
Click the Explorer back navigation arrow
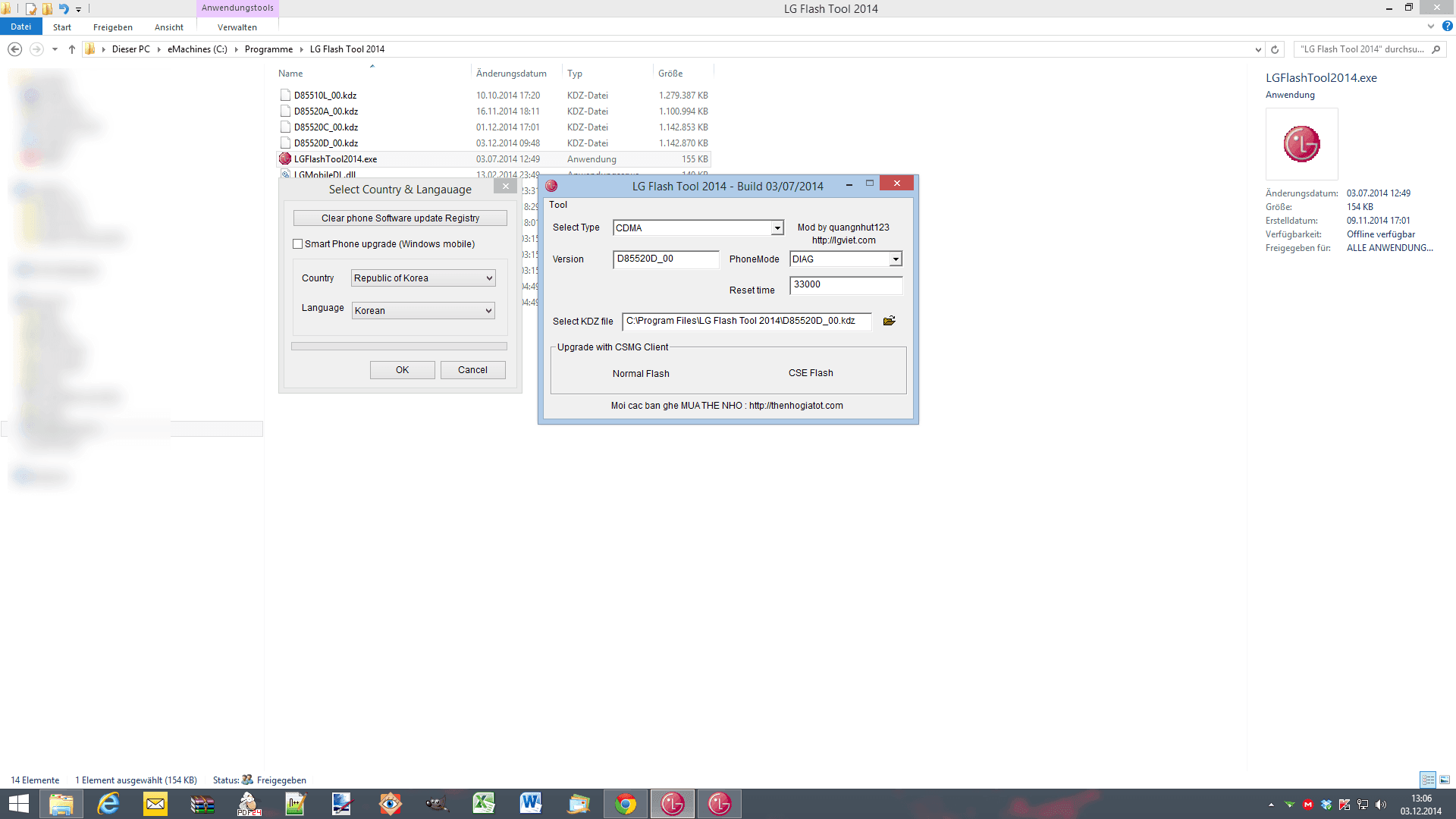click(14, 49)
